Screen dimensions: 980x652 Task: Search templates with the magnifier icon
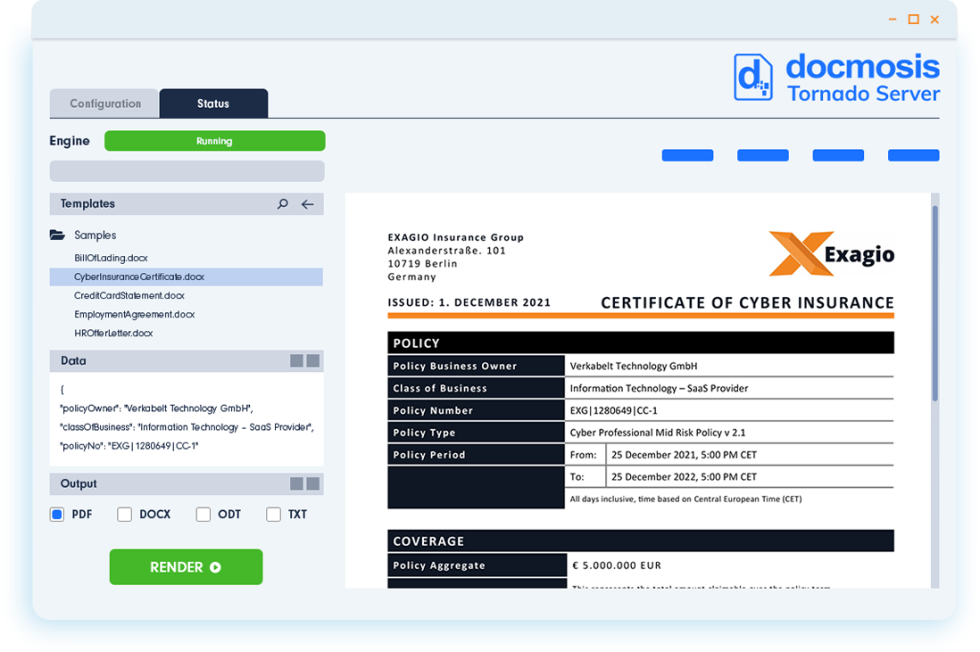[282, 204]
